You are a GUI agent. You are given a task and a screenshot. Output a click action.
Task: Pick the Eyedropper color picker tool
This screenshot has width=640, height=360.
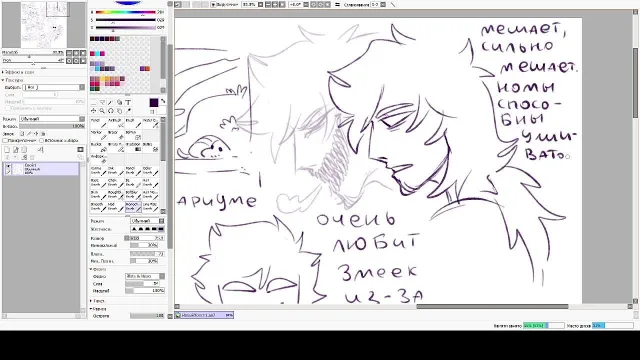pos(128,111)
